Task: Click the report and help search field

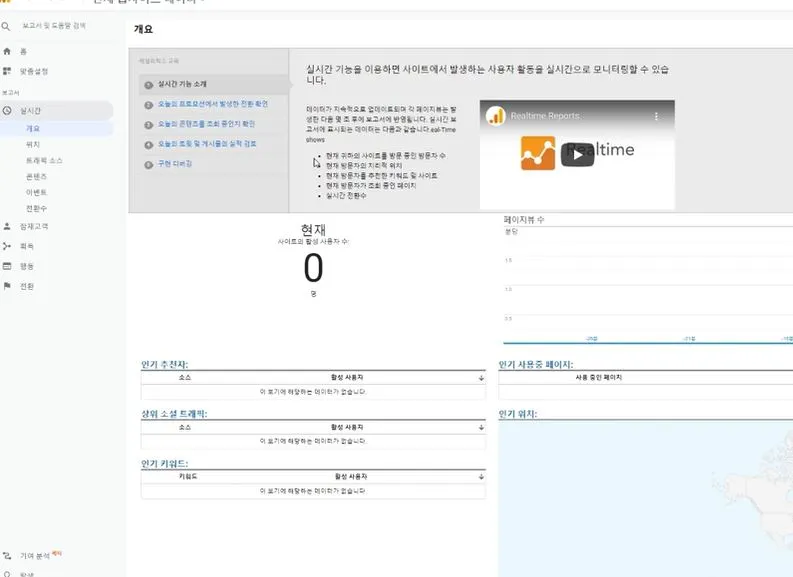Action: coord(54,26)
